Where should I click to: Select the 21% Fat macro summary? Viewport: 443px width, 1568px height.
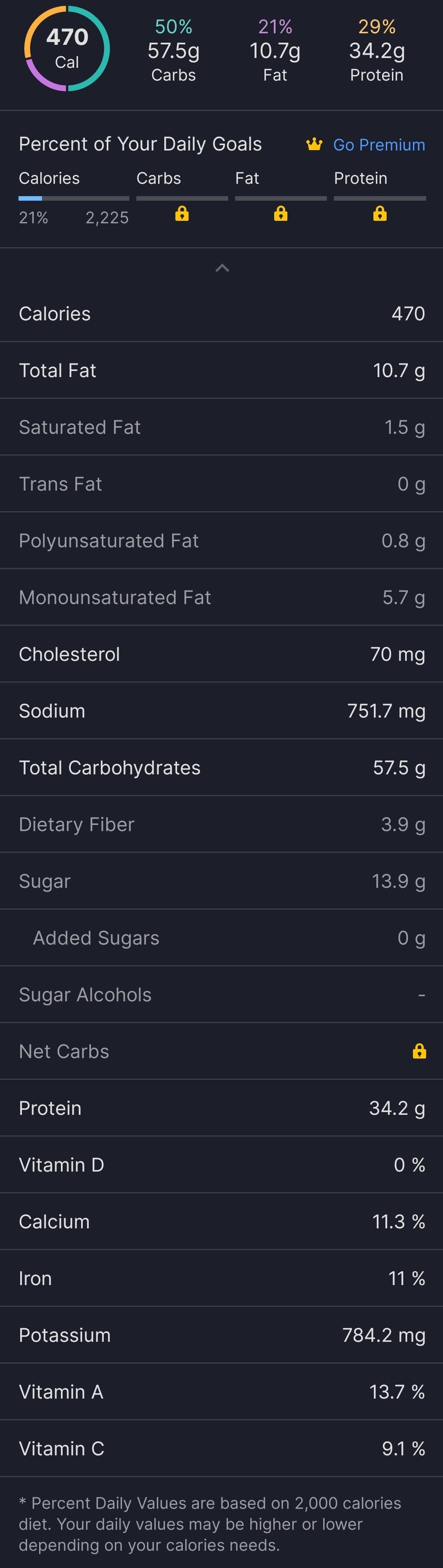[x=275, y=50]
